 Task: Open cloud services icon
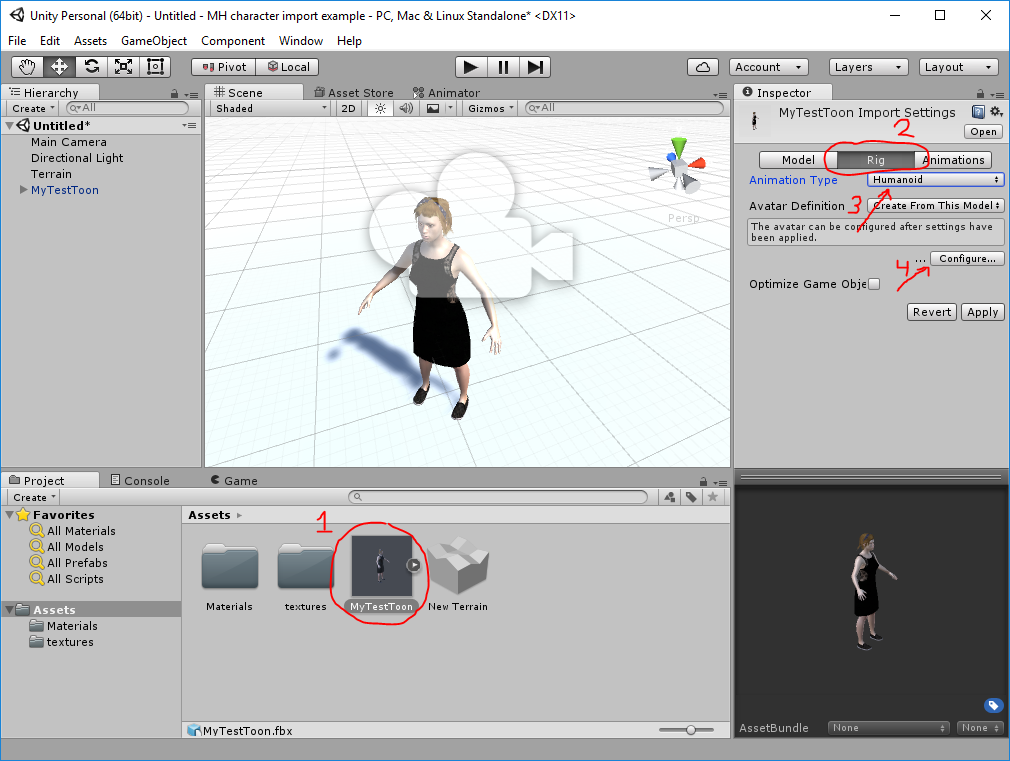703,67
